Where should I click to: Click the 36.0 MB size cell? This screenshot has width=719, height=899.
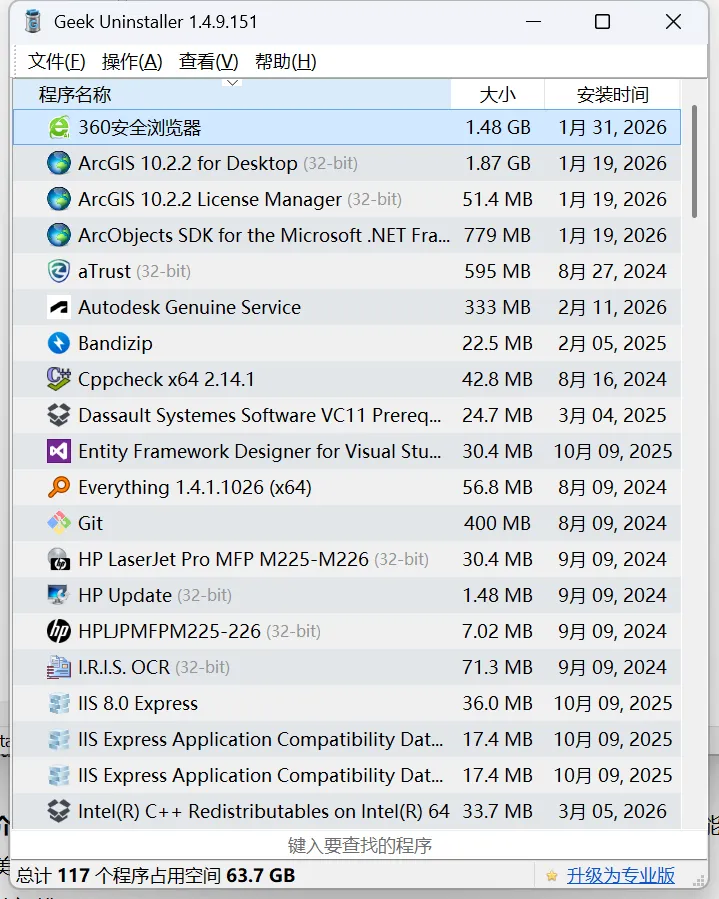point(498,703)
